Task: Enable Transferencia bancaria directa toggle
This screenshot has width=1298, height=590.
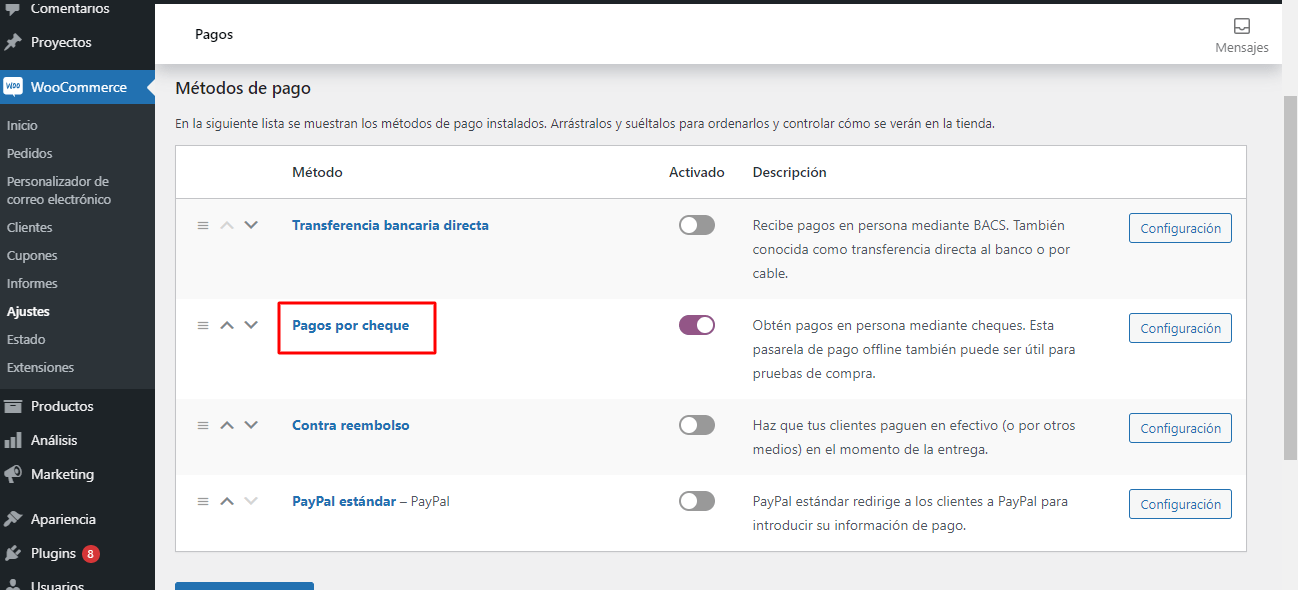Action: [697, 225]
